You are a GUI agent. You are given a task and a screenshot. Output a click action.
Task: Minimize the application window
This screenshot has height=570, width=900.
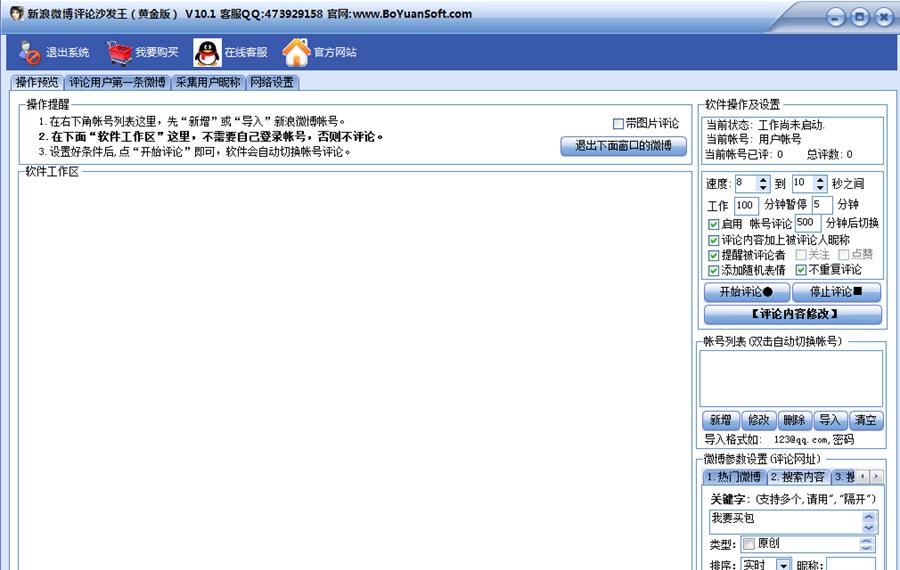pyautogui.click(x=835, y=18)
